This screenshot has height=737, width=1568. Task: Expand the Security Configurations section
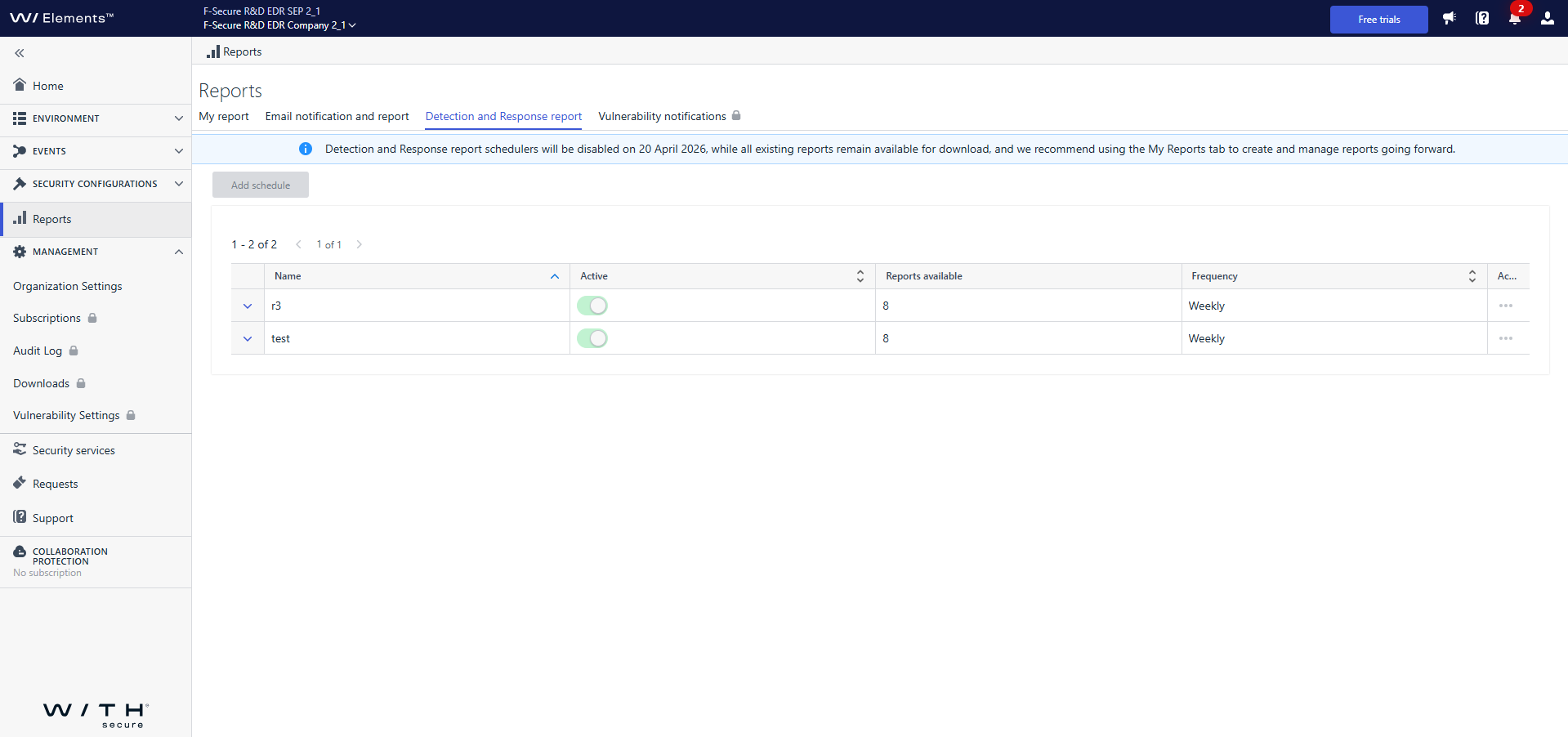coord(96,184)
